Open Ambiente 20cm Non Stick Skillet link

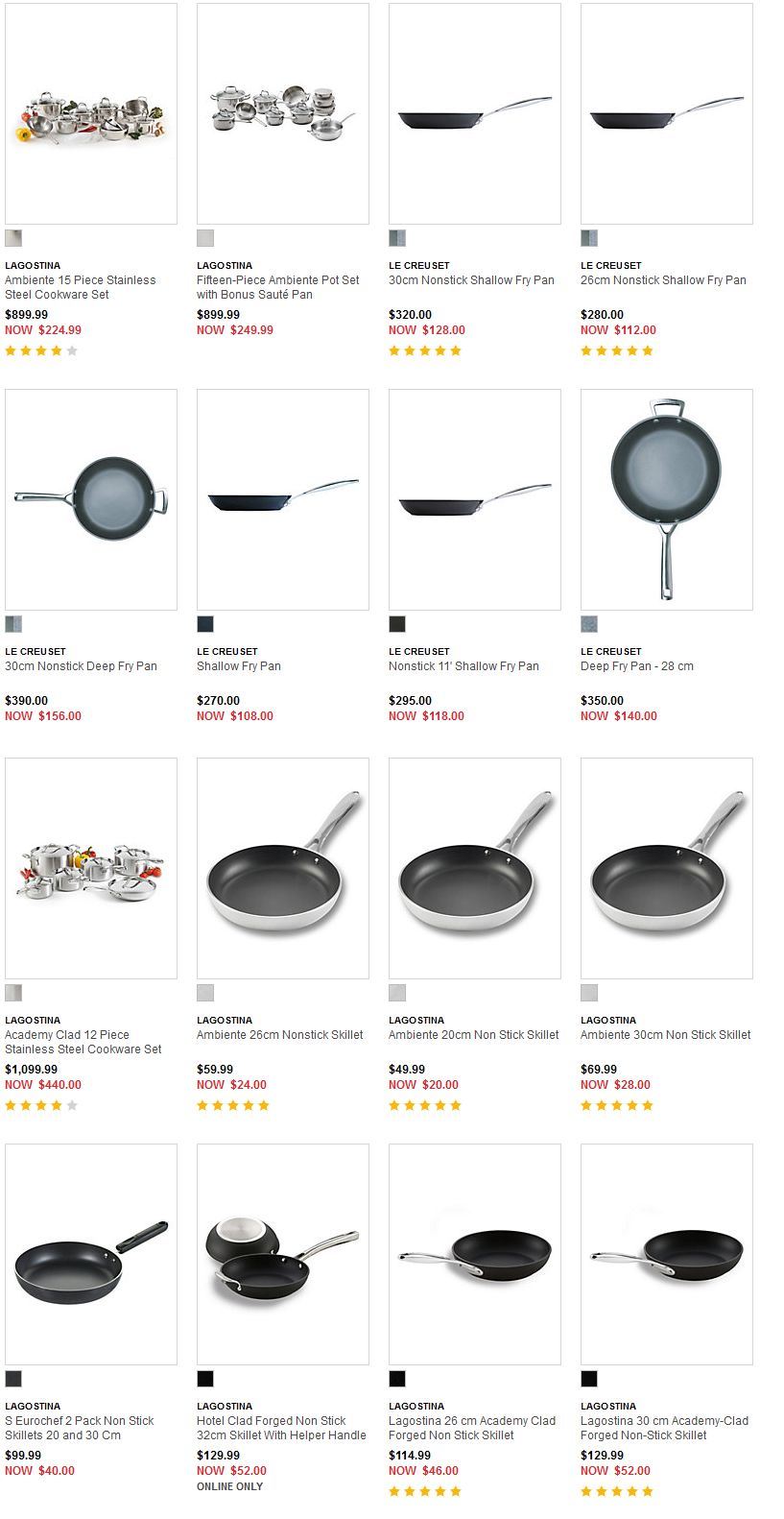click(x=473, y=1035)
